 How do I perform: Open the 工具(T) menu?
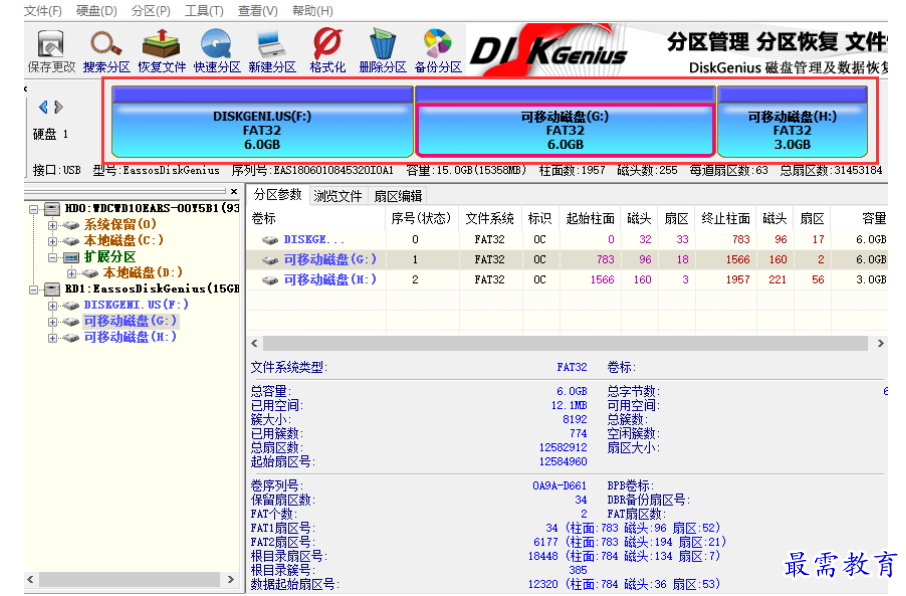(x=204, y=10)
